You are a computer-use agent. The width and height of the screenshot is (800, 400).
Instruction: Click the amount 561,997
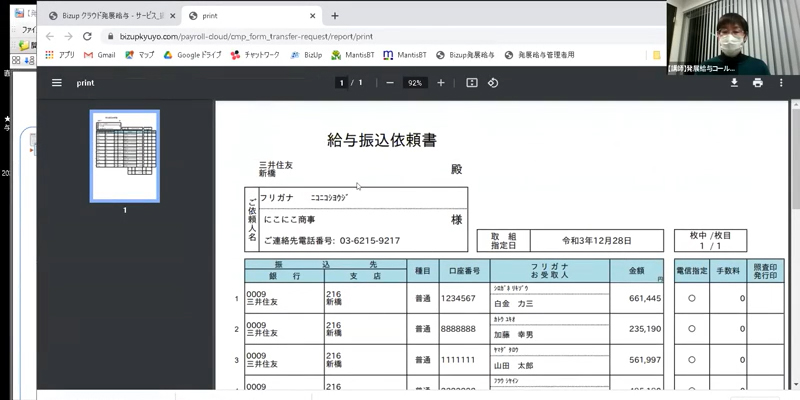(645, 360)
